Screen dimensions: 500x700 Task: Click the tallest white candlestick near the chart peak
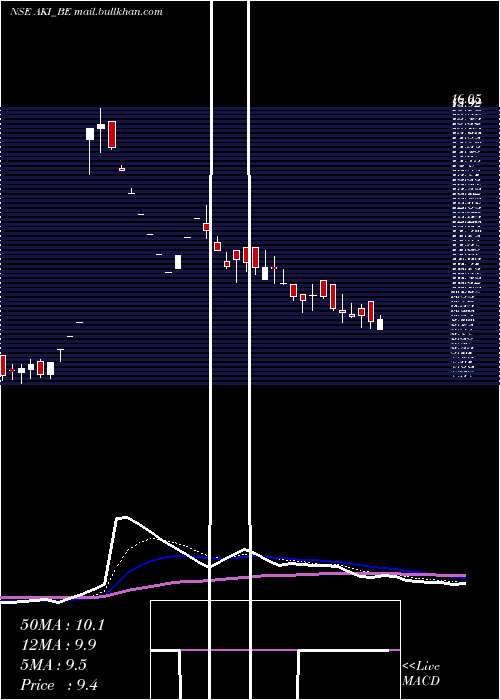tap(90, 134)
